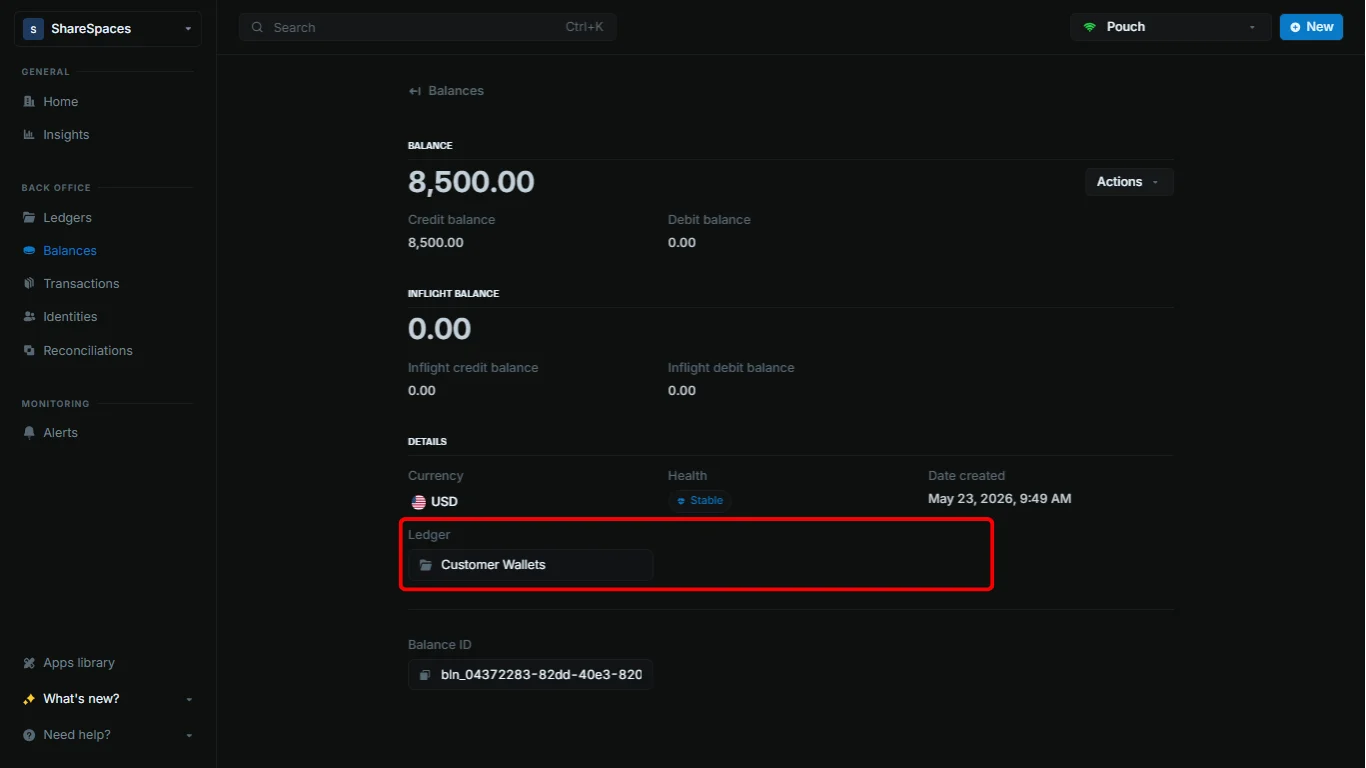This screenshot has width=1366, height=768.
Task: Click the What's new sparkle icon
Action: point(29,698)
